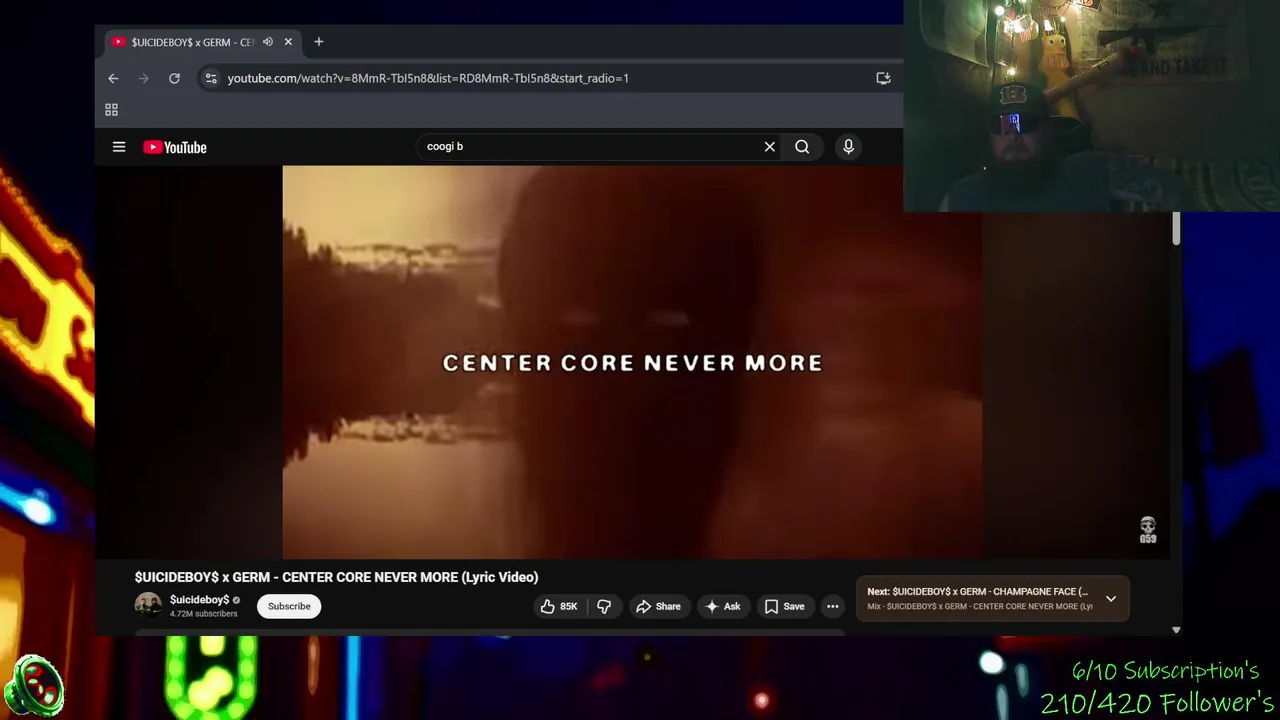This screenshot has width=1280, height=720.
Task: Click the green alert icon in stream overlay
Action: 34,687
